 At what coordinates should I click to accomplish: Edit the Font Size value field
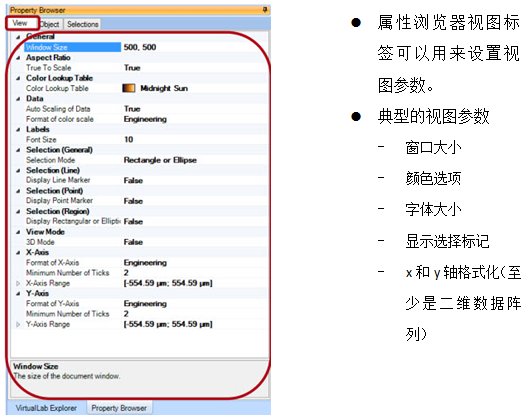(195, 140)
